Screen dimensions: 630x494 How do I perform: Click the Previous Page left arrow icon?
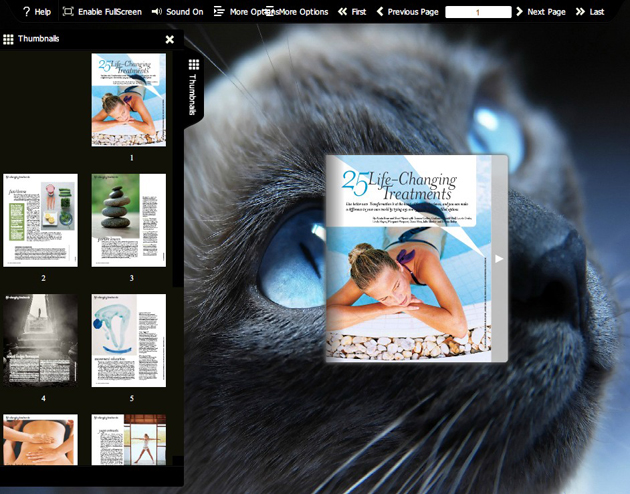coord(380,12)
